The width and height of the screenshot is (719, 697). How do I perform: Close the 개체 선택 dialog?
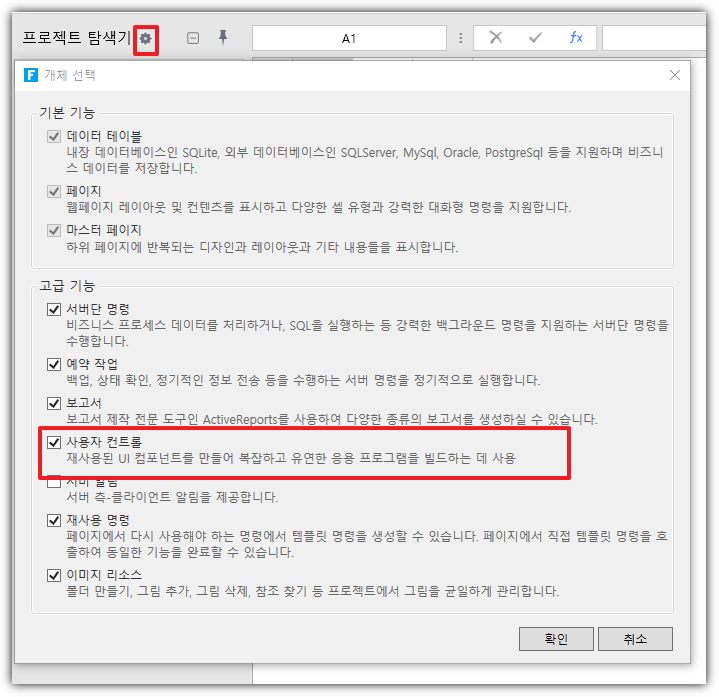click(x=675, y=75)
